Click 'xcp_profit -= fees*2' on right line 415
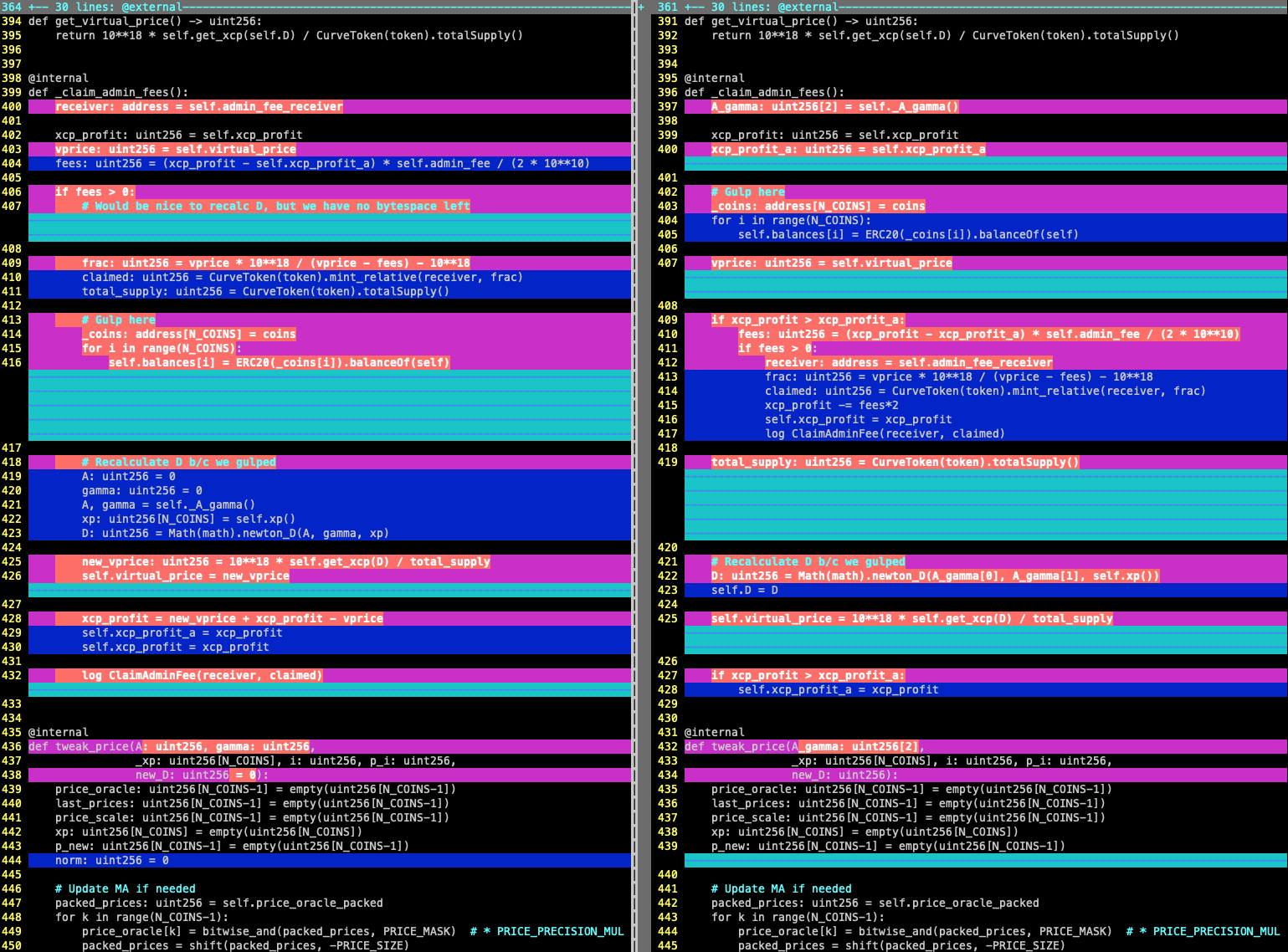 click(x=832, y=405)
